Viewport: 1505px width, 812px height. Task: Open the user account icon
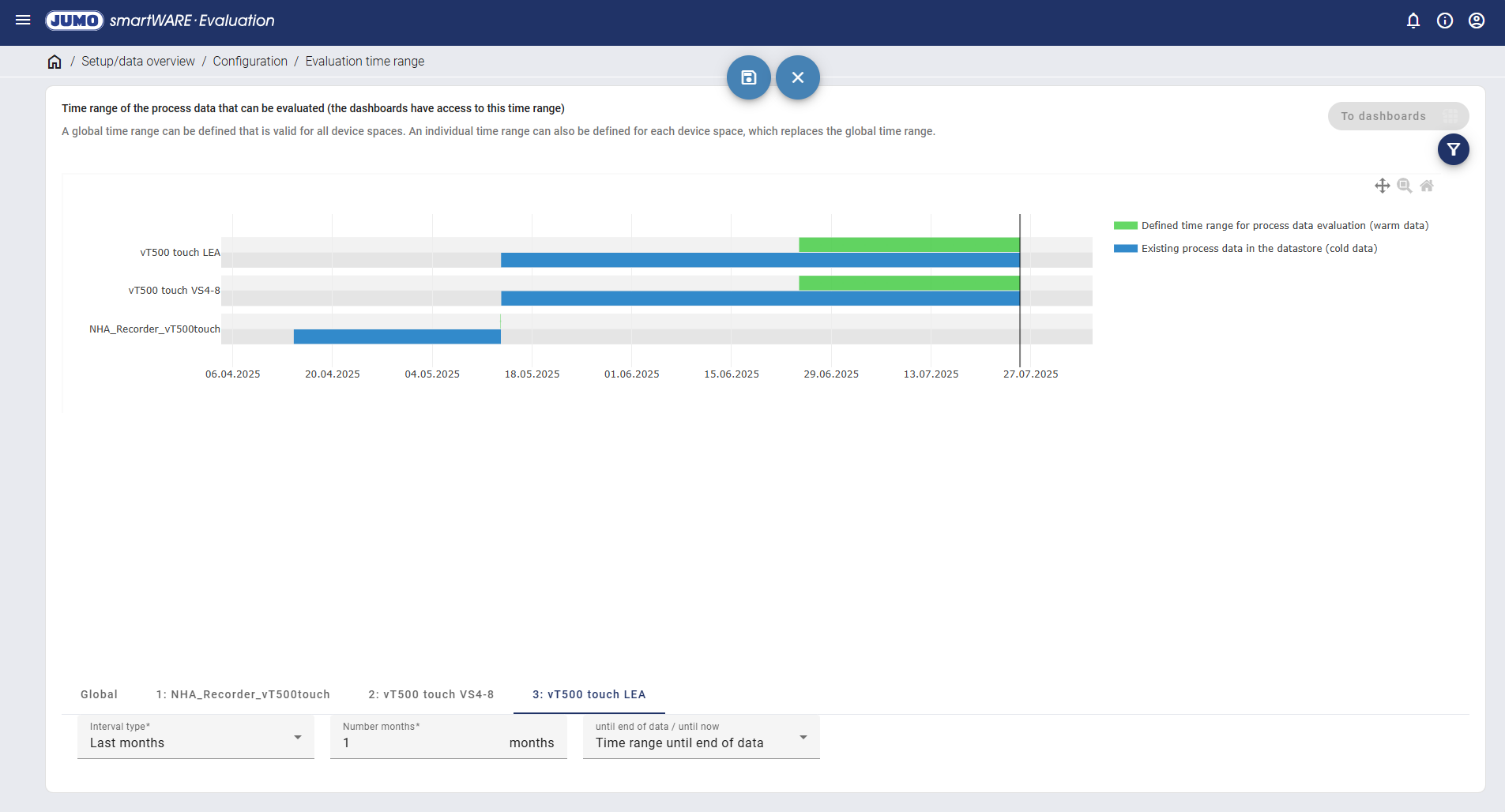(x=1477, y=21)
